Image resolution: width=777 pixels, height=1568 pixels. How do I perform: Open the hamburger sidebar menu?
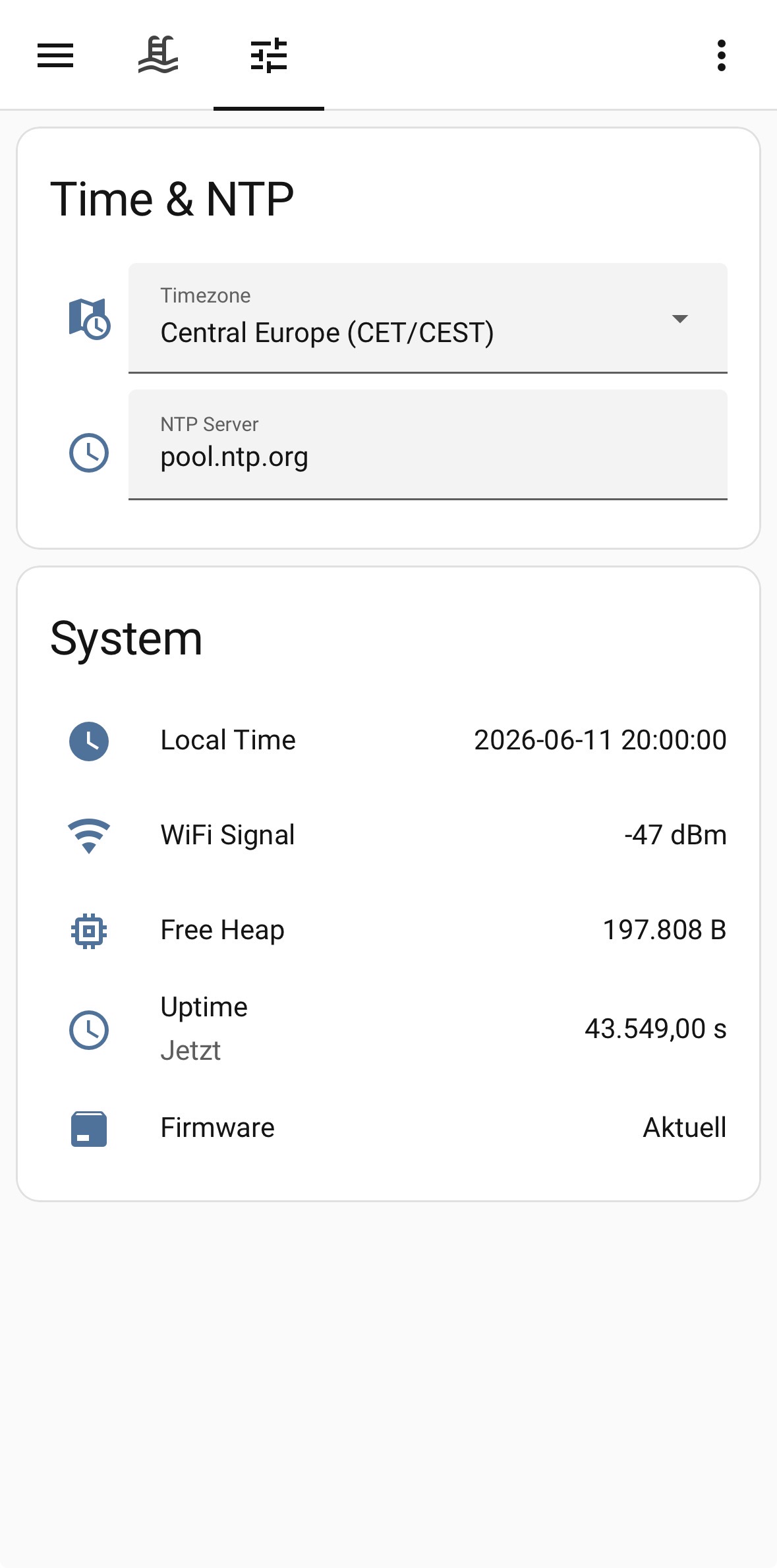55,55
